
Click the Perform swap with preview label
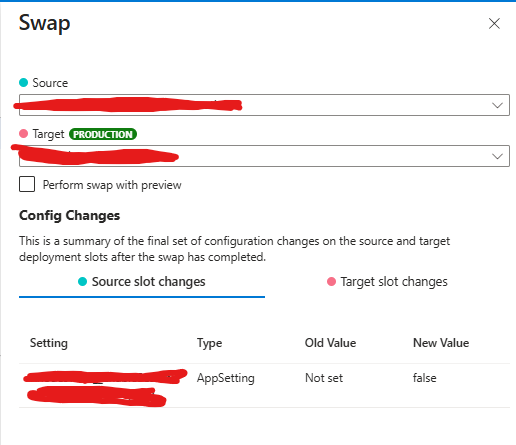pyautogui.click(x=112, y=185)
